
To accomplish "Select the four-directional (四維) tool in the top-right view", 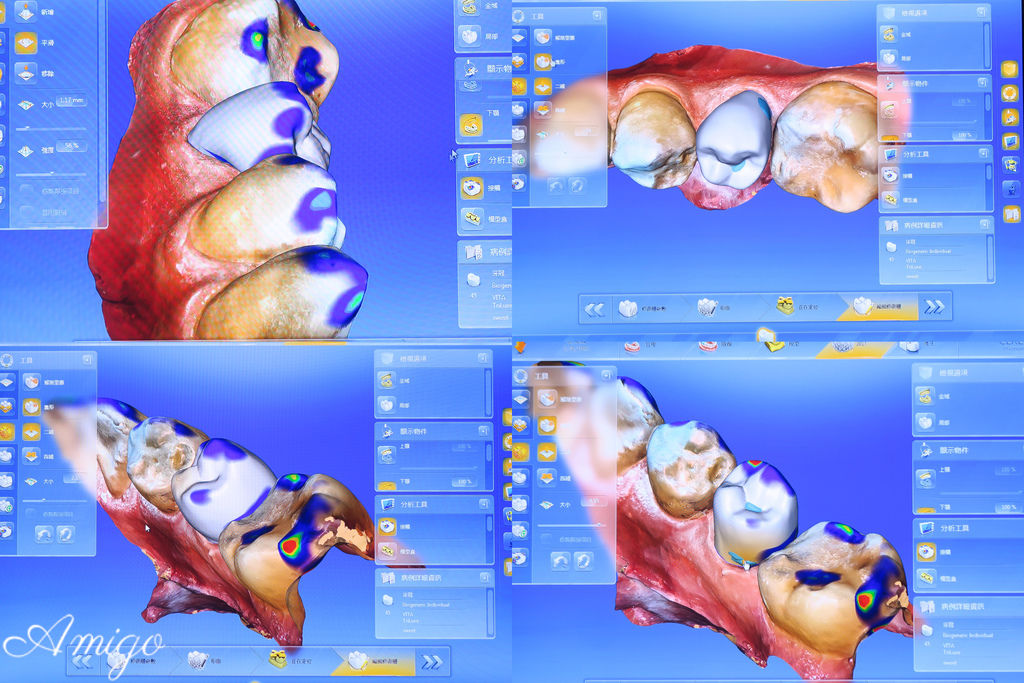I will point(543,110).
